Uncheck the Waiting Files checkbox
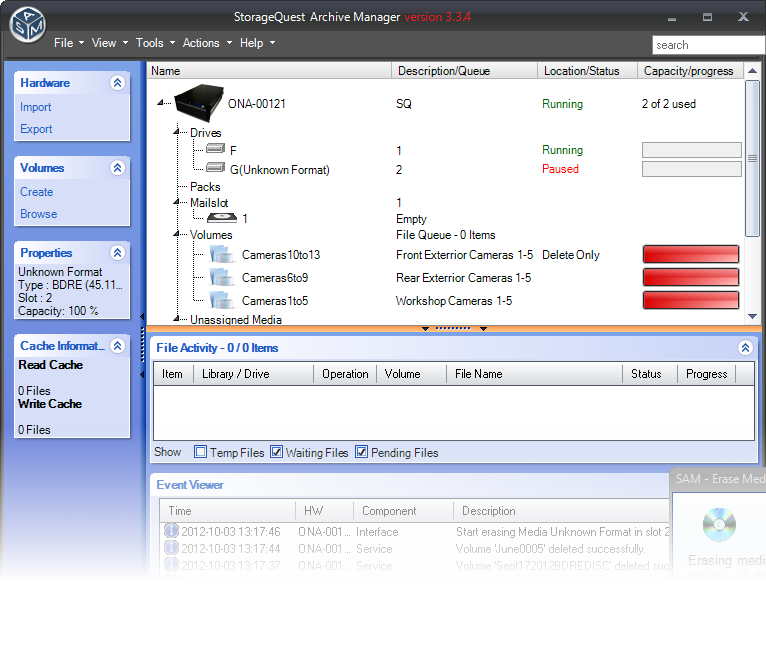Viewport: 766px width, 651px height. coord(277,452)
